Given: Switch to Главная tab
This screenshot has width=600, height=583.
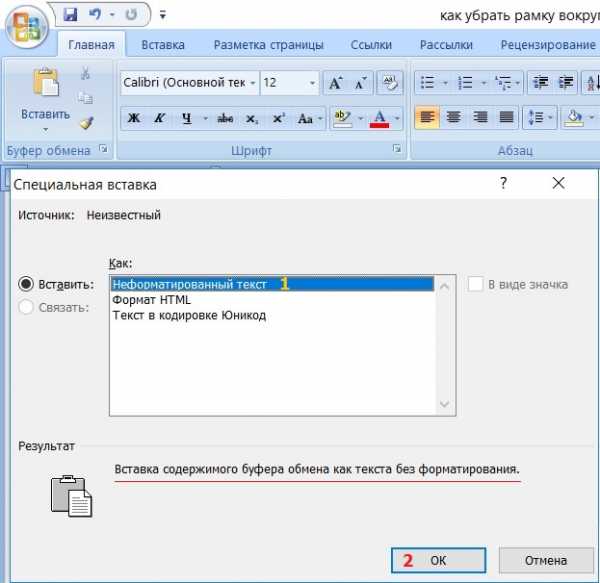Looking at the screenshot, I should coord(91,45).
